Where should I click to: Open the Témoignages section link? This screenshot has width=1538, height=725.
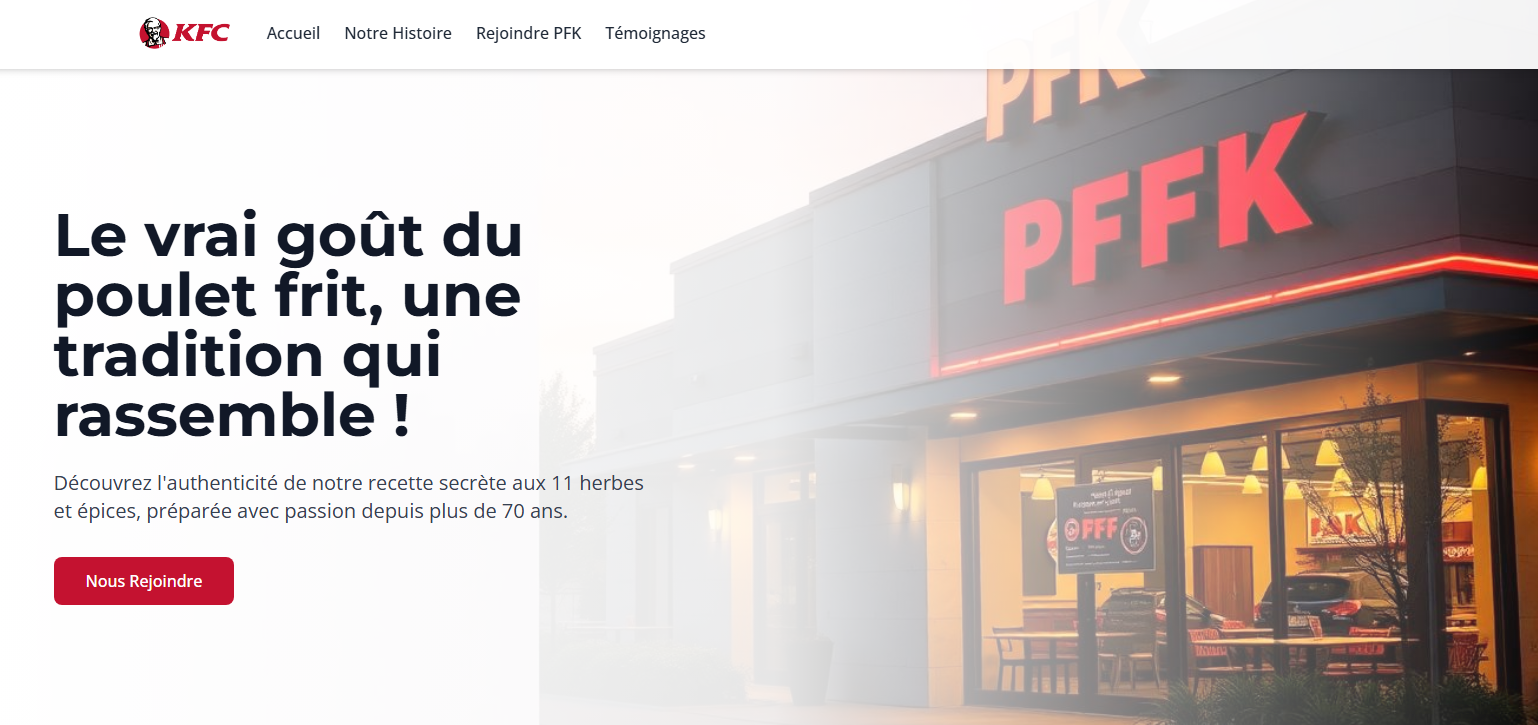[x=655, y=33]
